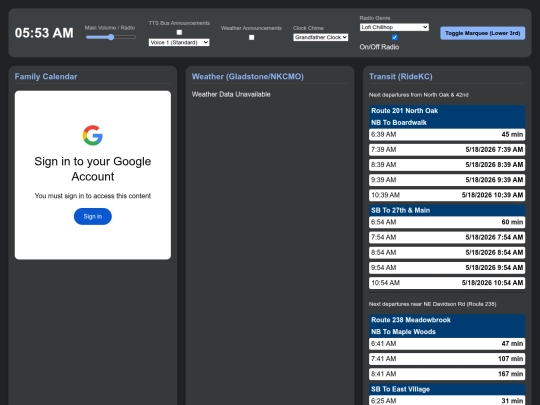Uncheck the On/Off Radio checkbox
This screenshot has width=540, height=405.
pyautogui.click(x=395, y=37)
